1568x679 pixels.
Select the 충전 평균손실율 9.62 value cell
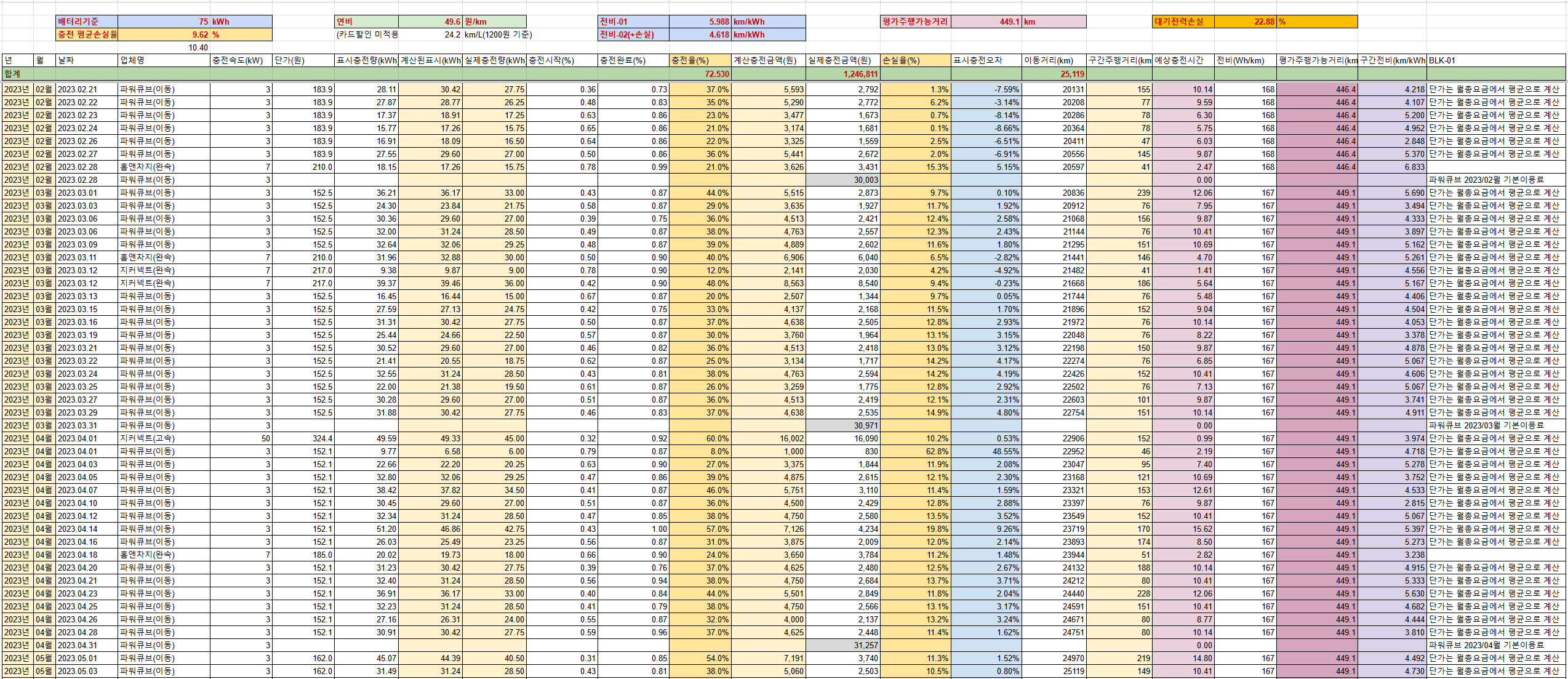(164, 34)
